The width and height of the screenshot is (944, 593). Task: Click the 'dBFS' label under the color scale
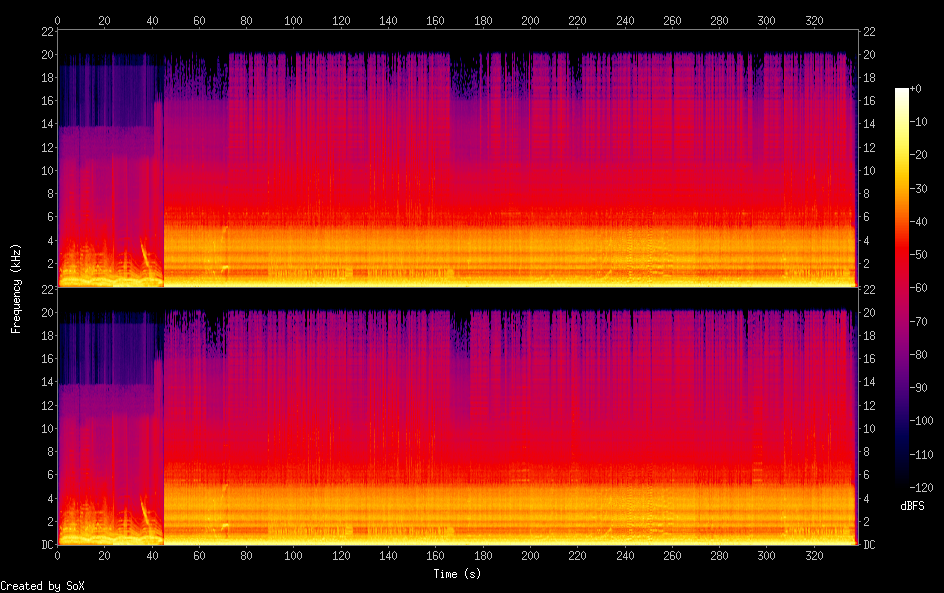(914, 507)
